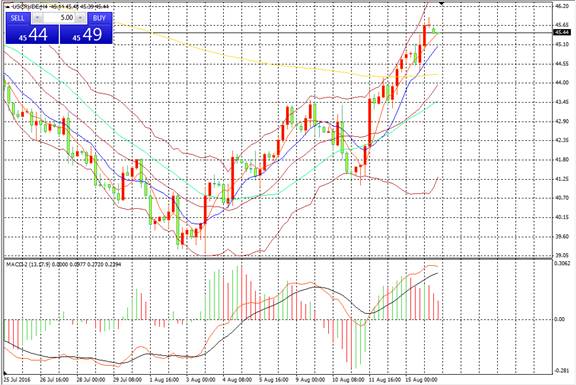Toggle one-click trading panel arrow beside symbol
Image resolution: width=576 pixels, height=385 pixels.
point(8,7)
